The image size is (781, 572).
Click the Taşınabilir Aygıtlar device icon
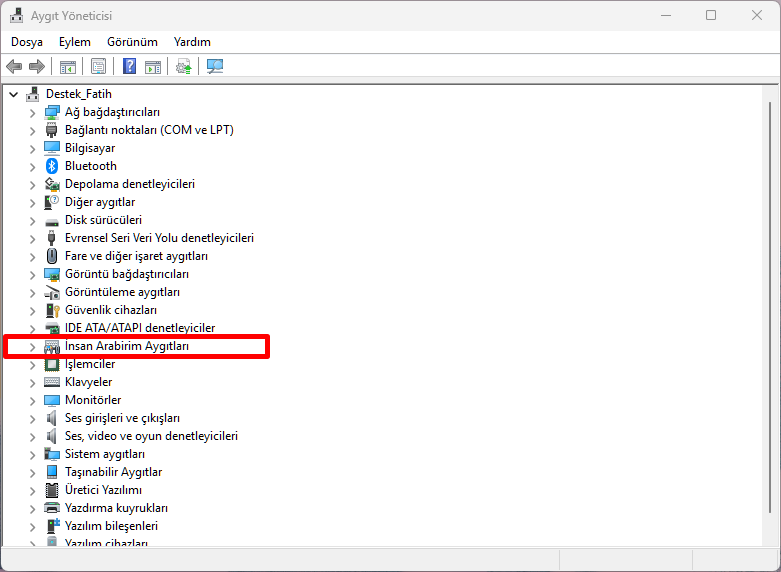52,472
